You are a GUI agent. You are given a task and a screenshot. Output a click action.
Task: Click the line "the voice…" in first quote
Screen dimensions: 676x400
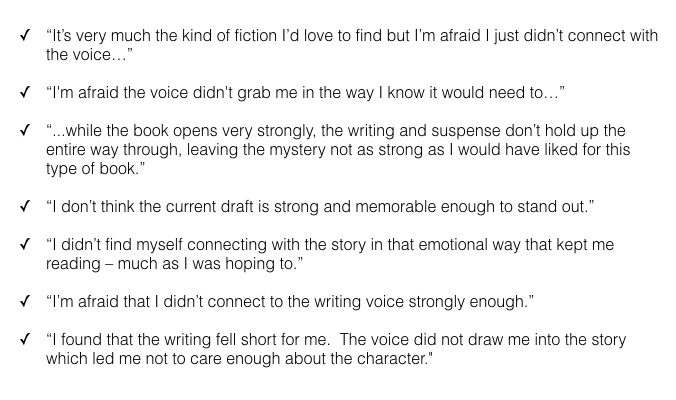point(89,55)
